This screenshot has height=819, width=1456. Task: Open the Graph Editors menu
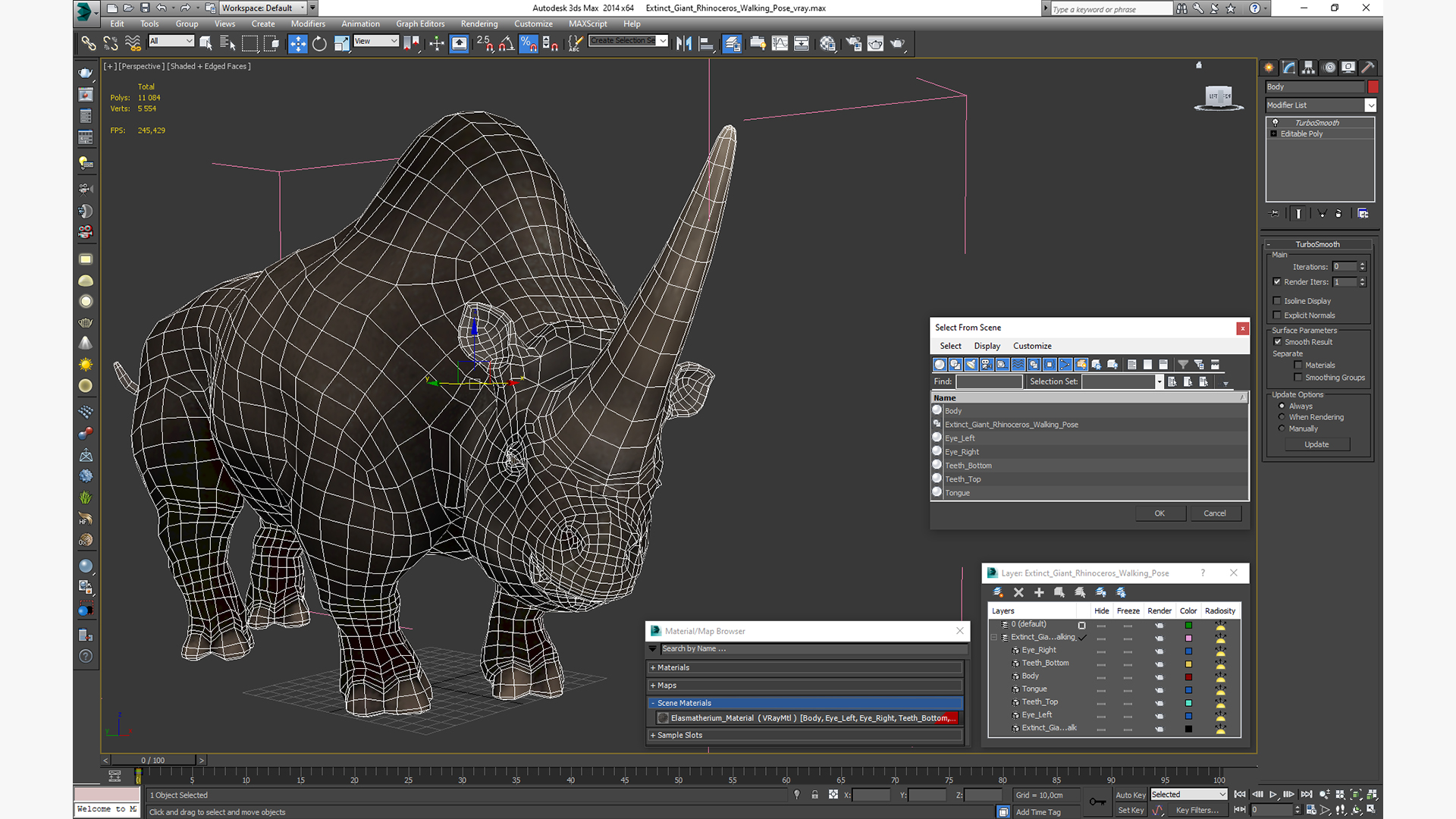pos(420,24)
